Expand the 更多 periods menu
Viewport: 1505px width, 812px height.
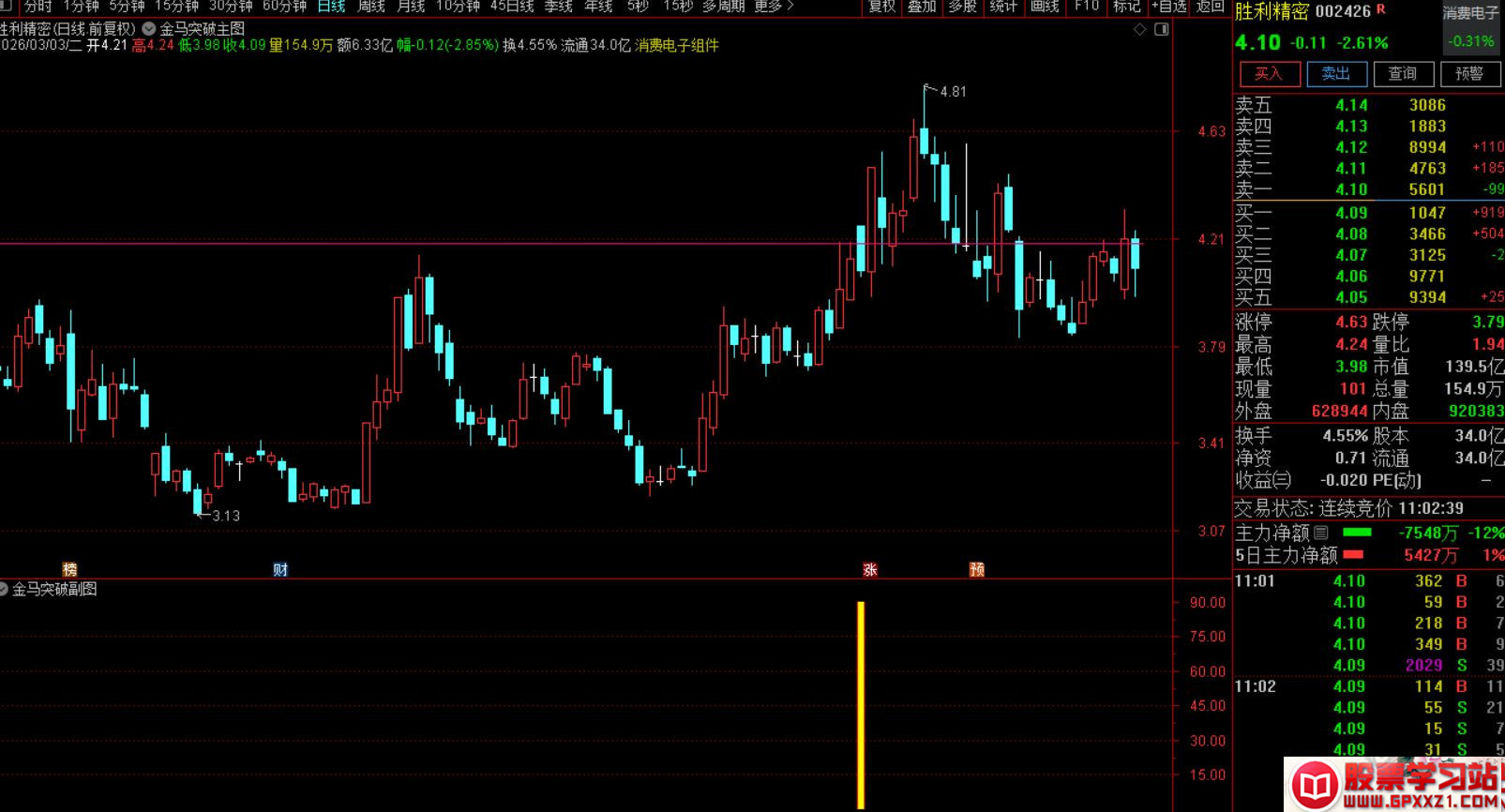coord(774,7)
